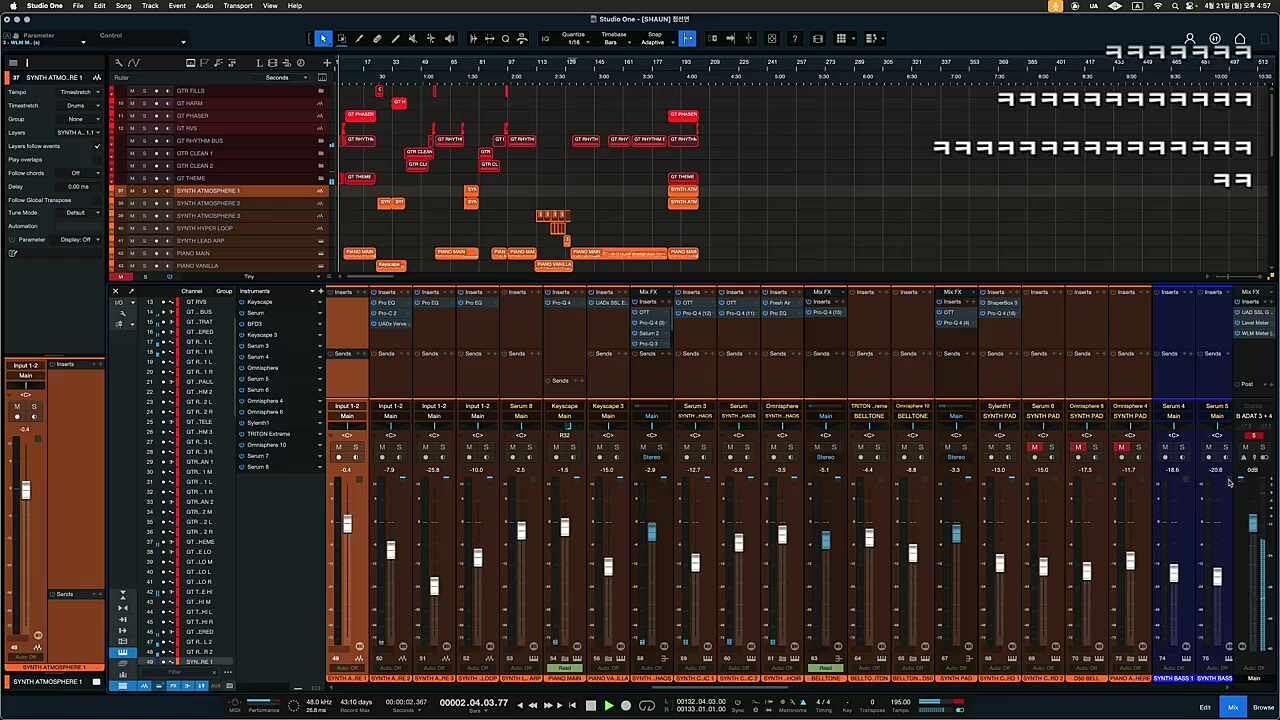Open the Event menu

(177, 6)
